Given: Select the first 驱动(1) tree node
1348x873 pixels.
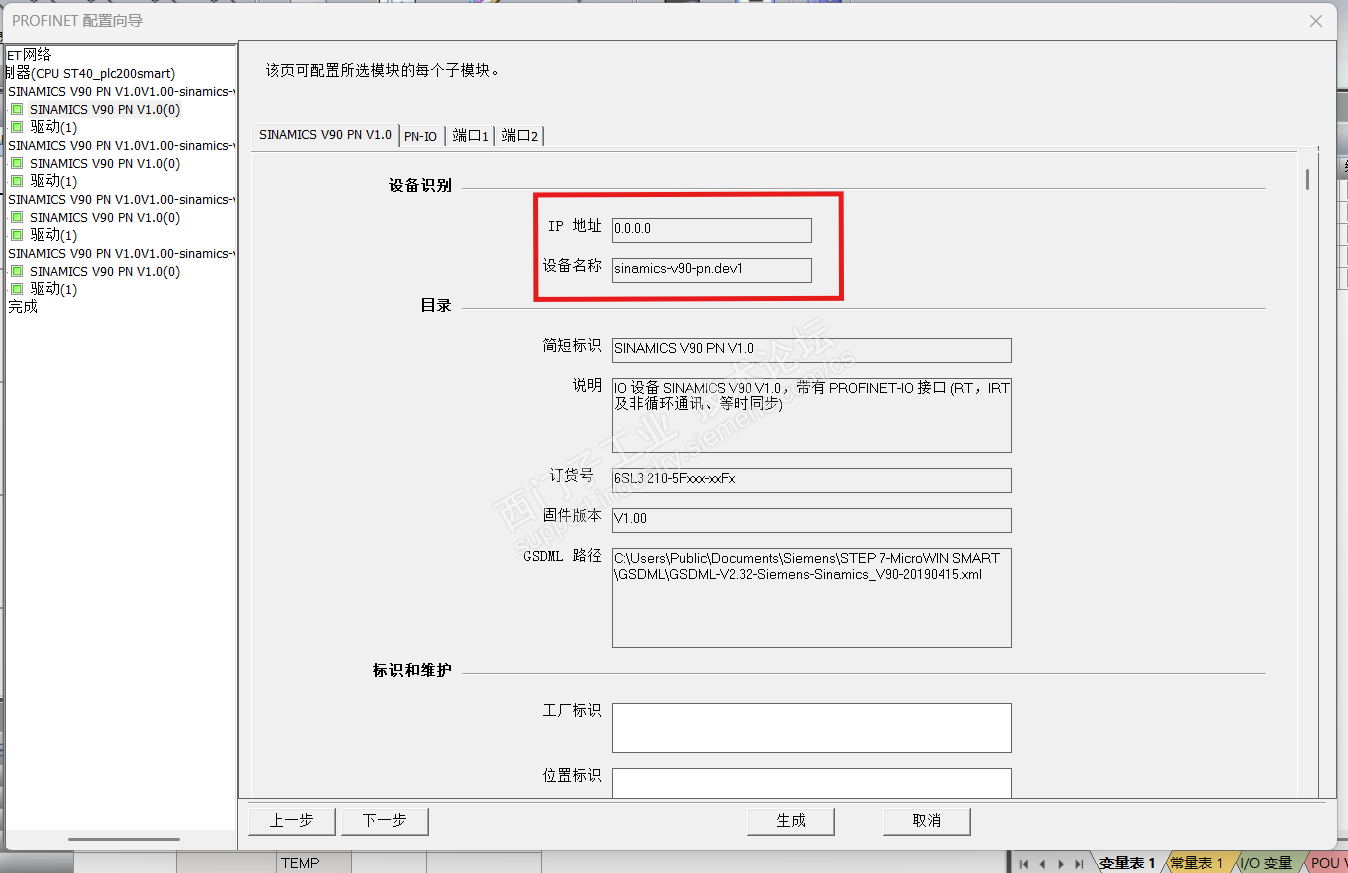Looking at the screenshot, I should click(54, 127).
